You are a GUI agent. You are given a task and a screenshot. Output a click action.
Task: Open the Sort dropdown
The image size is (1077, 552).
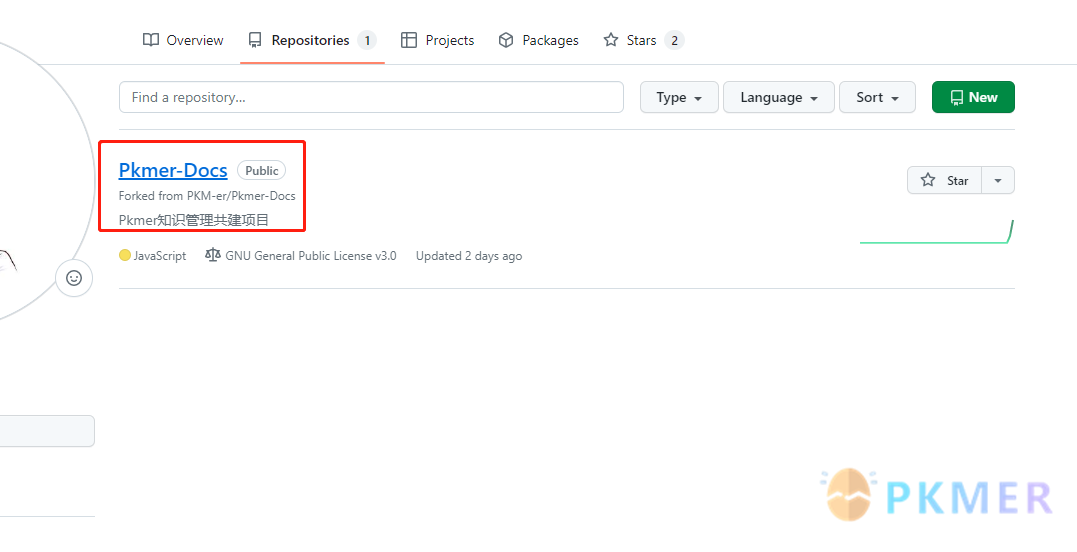click(x=877, y=97)
